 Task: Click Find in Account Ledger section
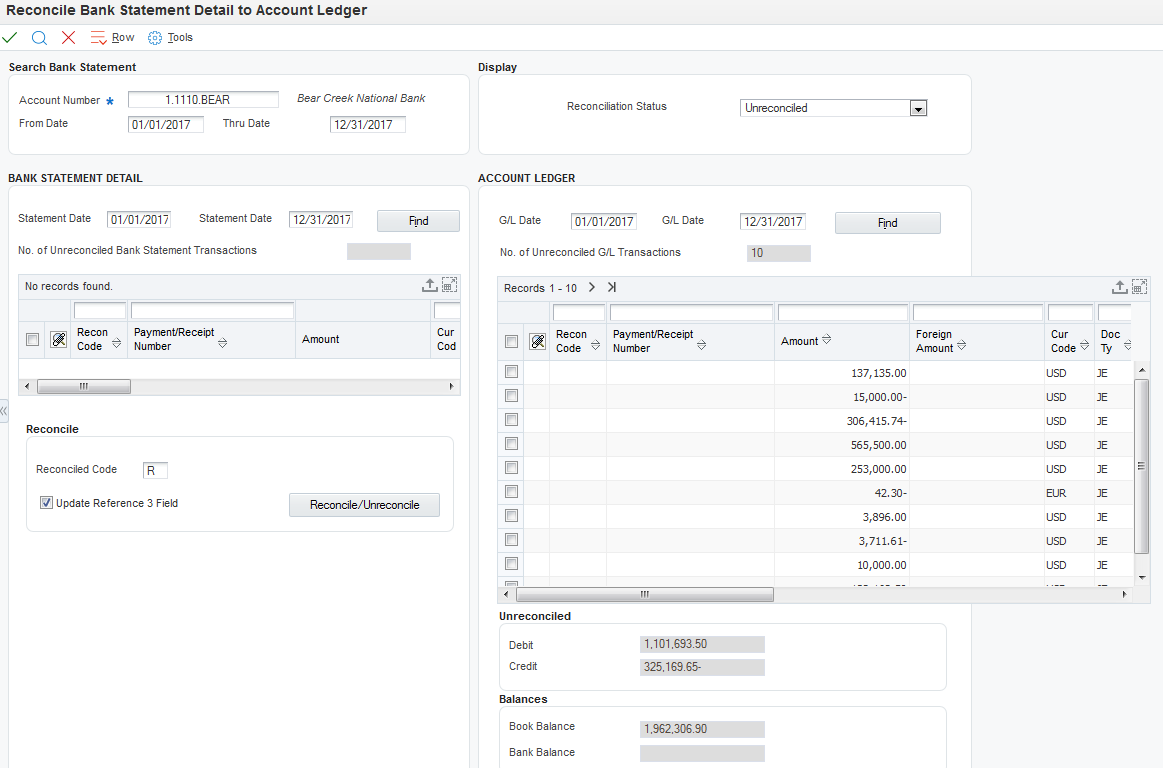(887, 223)
